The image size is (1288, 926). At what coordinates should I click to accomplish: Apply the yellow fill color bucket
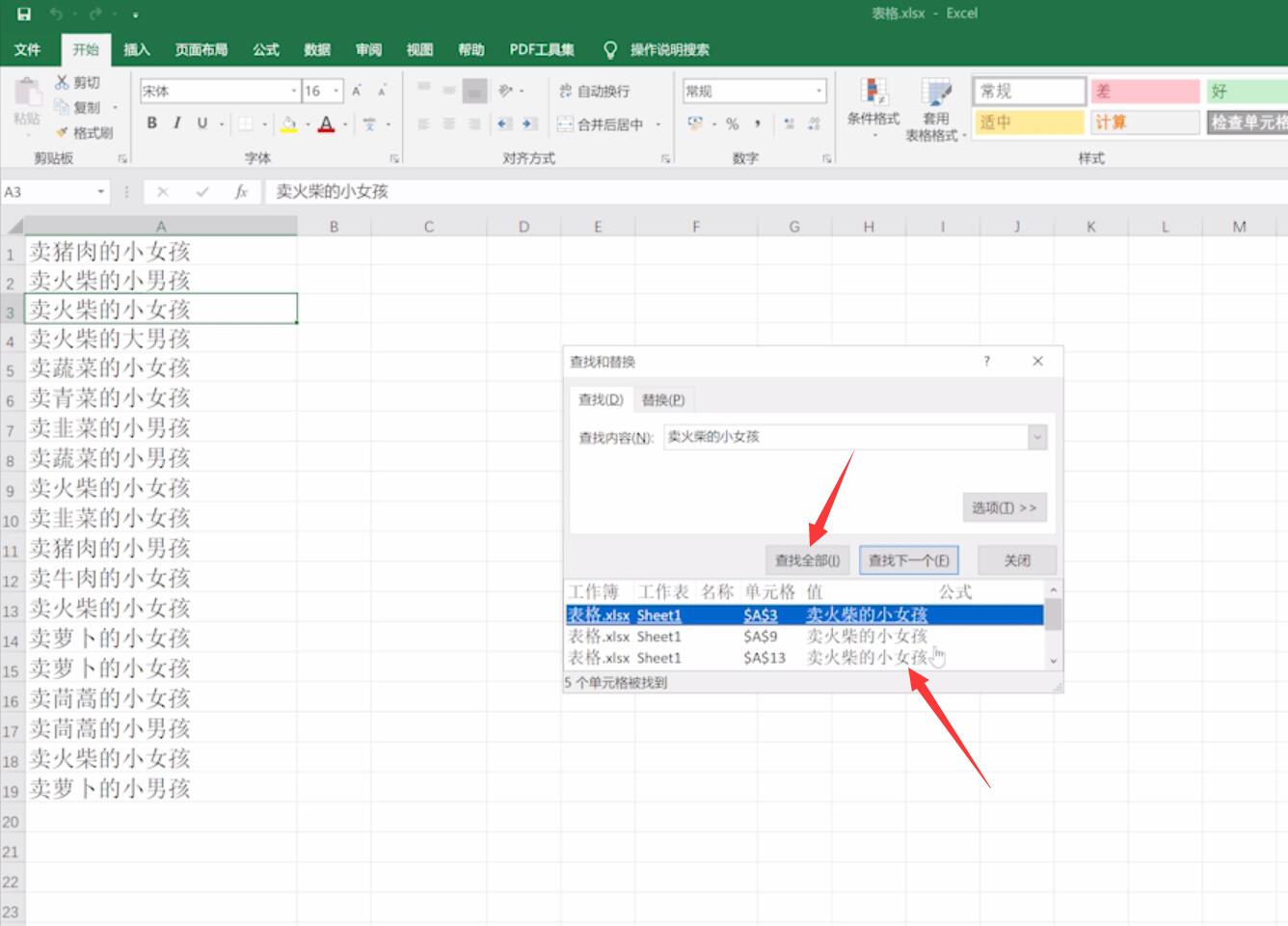pyautogui.click(x=288, y=124)
